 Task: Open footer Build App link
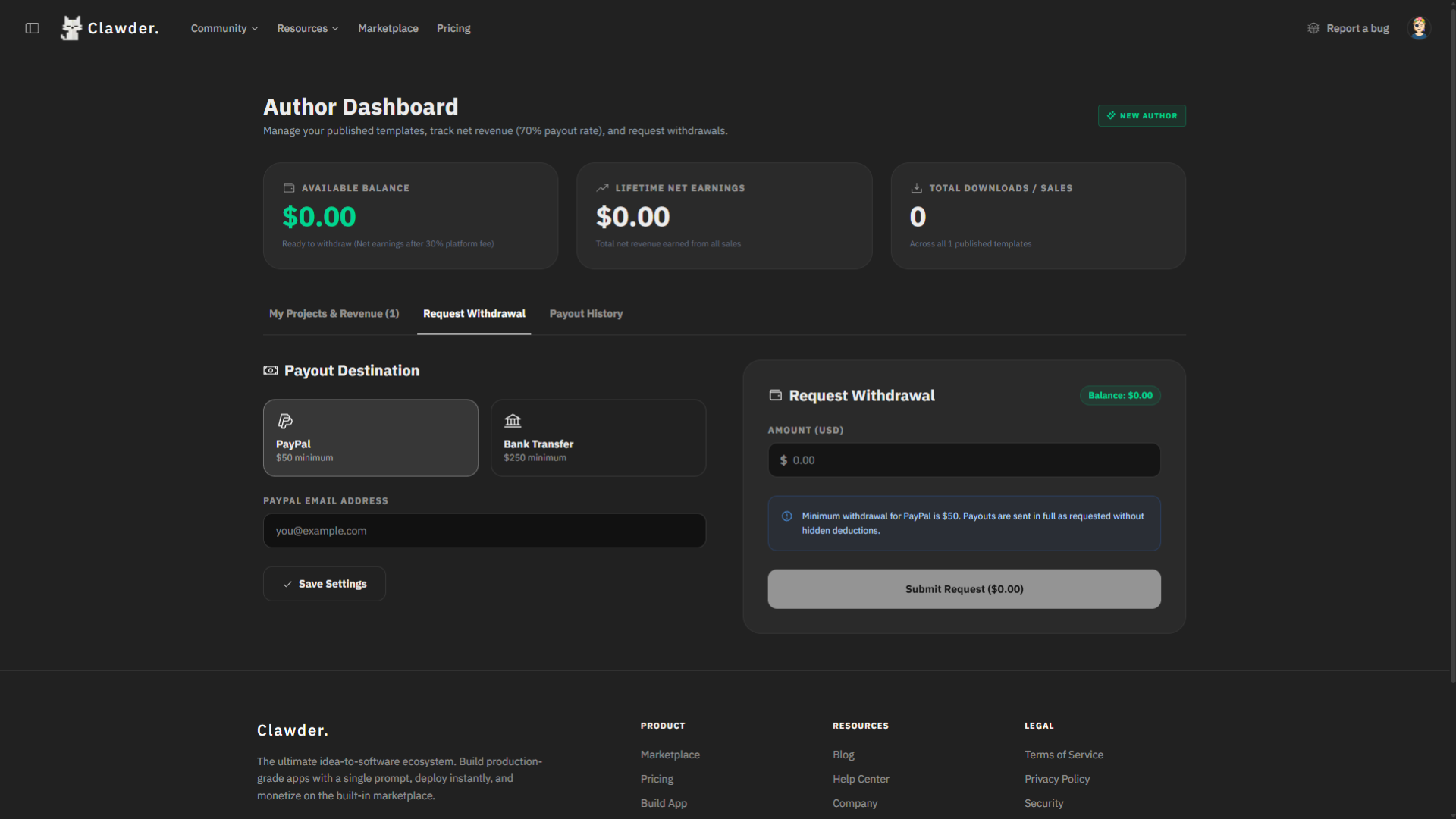664,803
